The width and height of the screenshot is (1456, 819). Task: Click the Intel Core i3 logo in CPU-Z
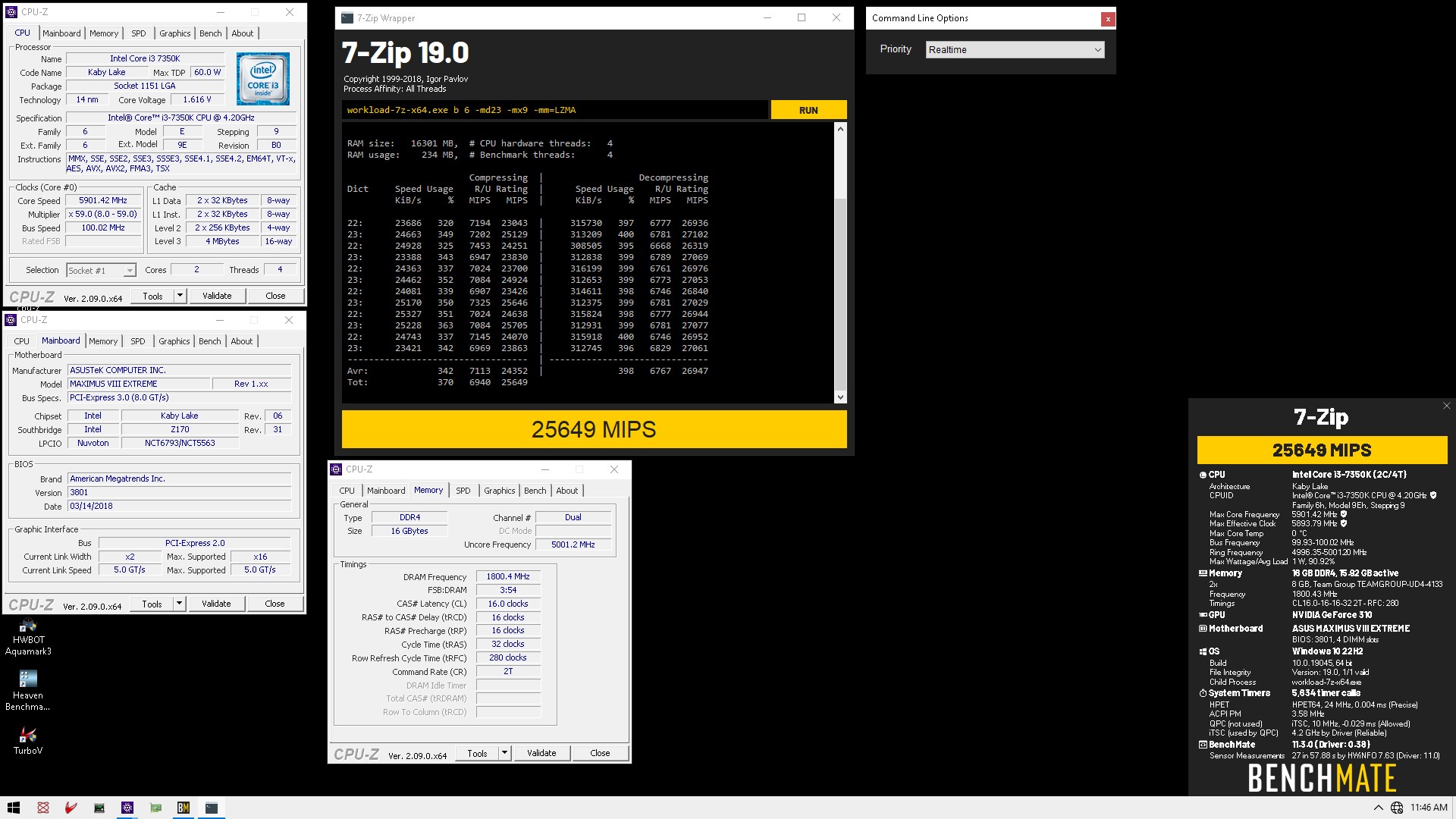coord(262,79)
